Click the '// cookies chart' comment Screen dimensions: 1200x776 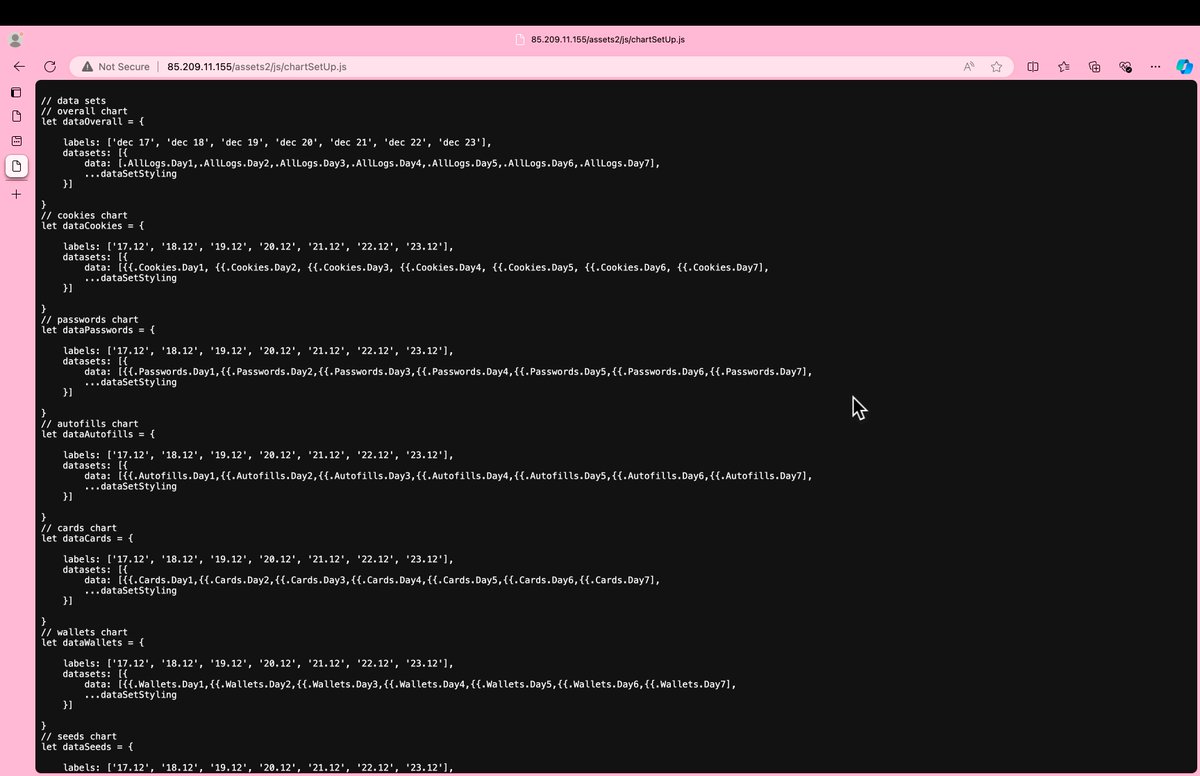point(84,215)
